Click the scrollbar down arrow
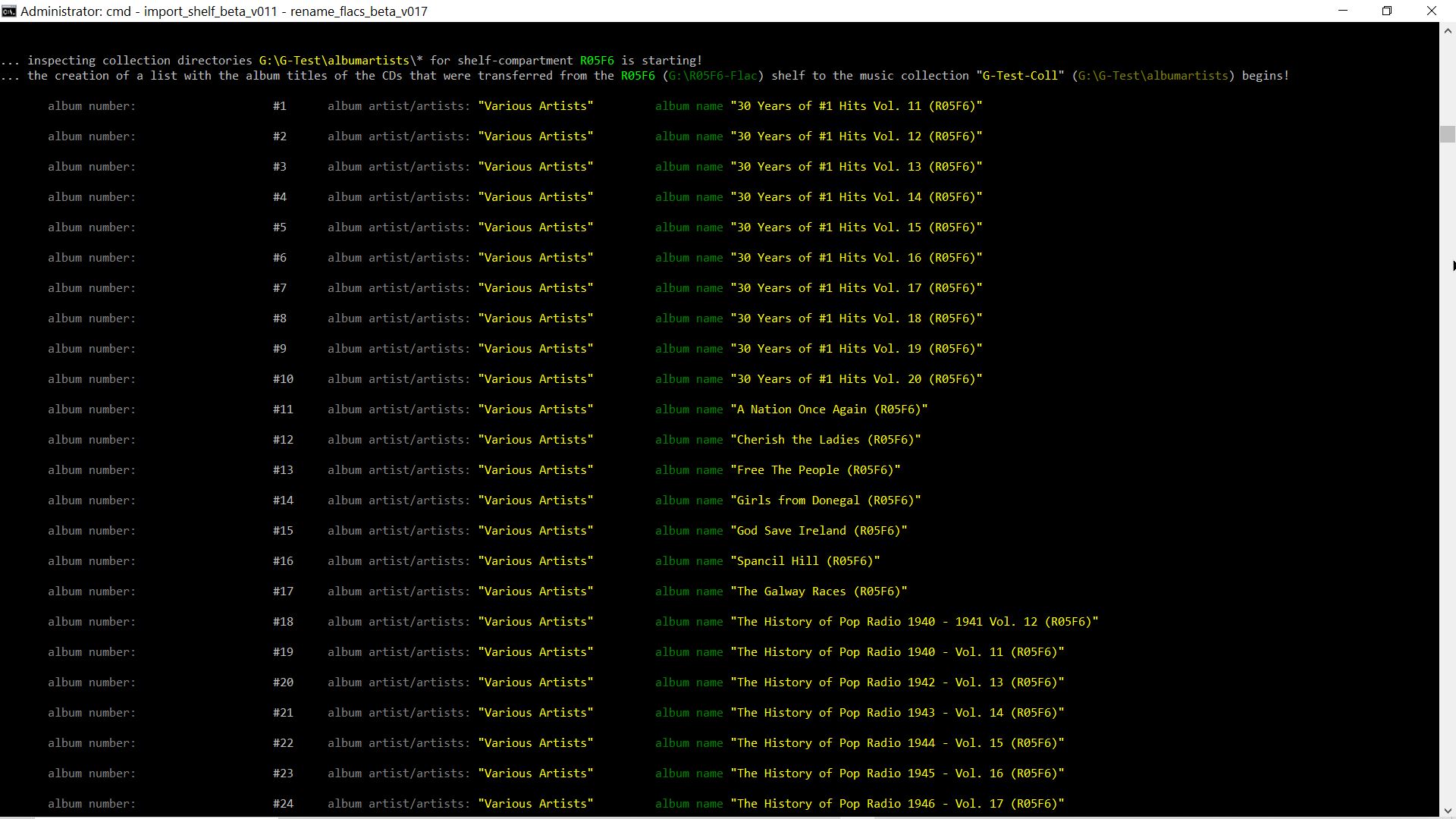Viewport: 1456px width, 819px height. pyautogui.click(x=1447, y=810)
